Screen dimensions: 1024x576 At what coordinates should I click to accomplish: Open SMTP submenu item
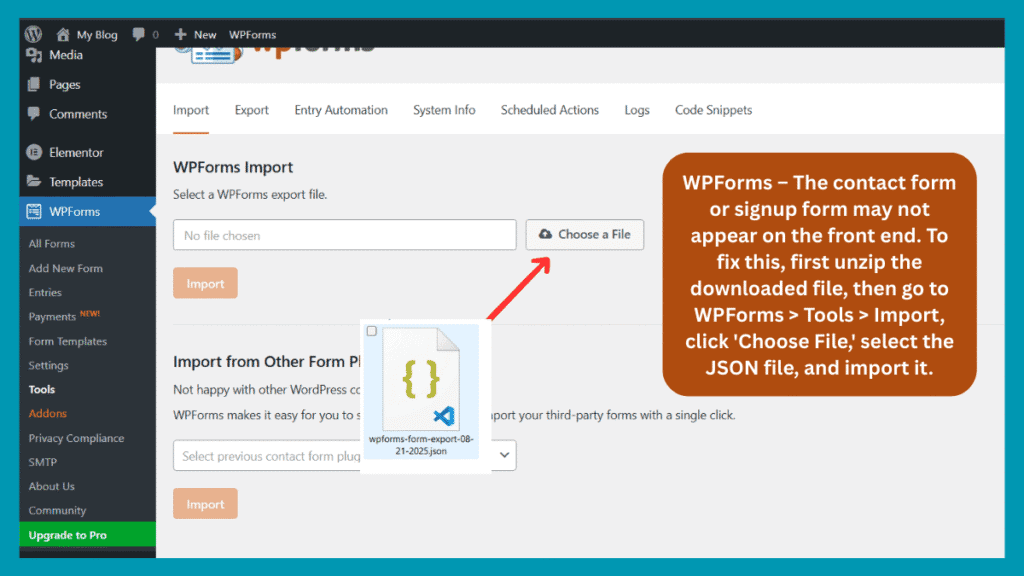(42, 462)
